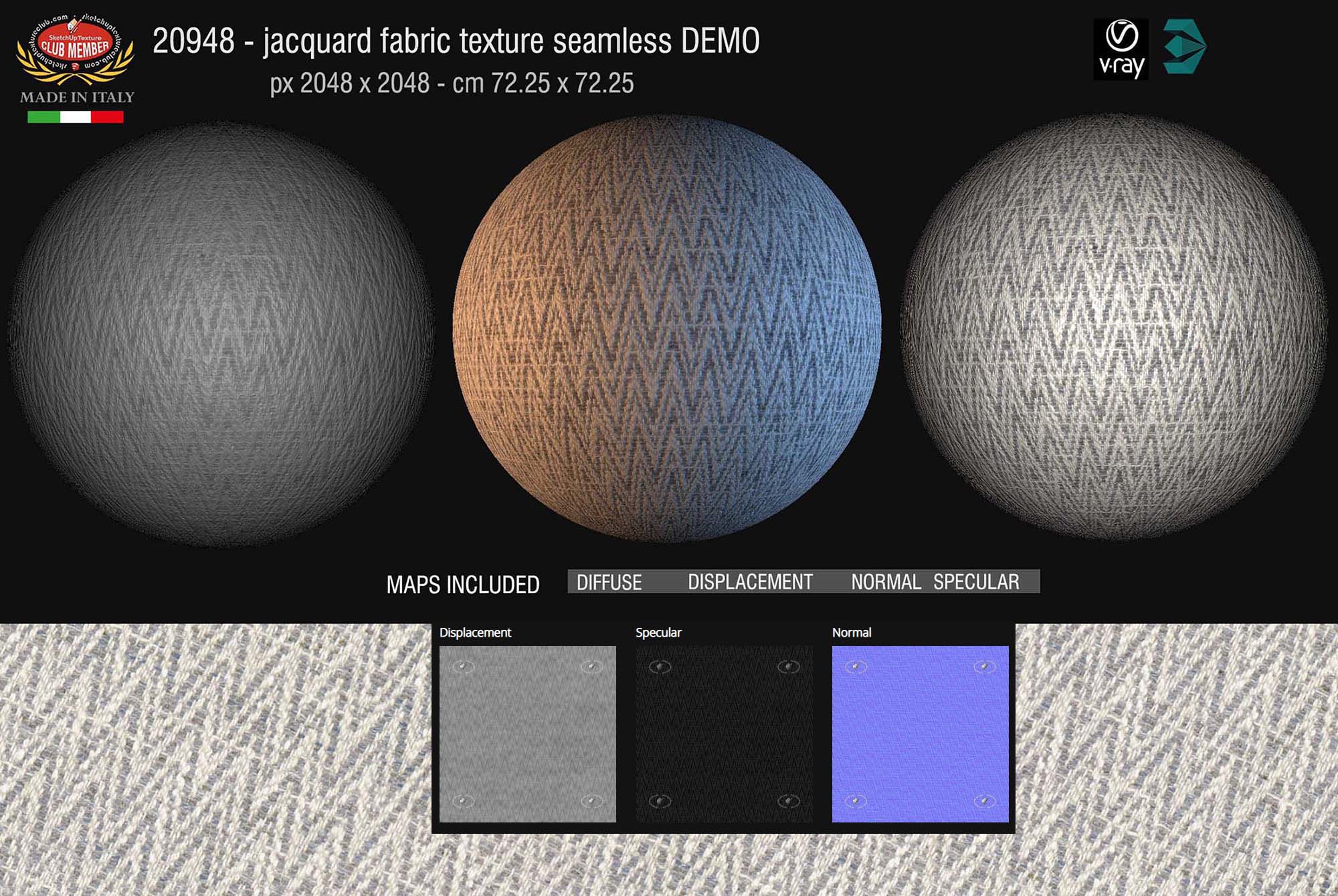Expand the texture dimensions info line
Image resolution: width=1338 pixels, height=896 pixels.
pyautogui.click(x=452, y=84)
